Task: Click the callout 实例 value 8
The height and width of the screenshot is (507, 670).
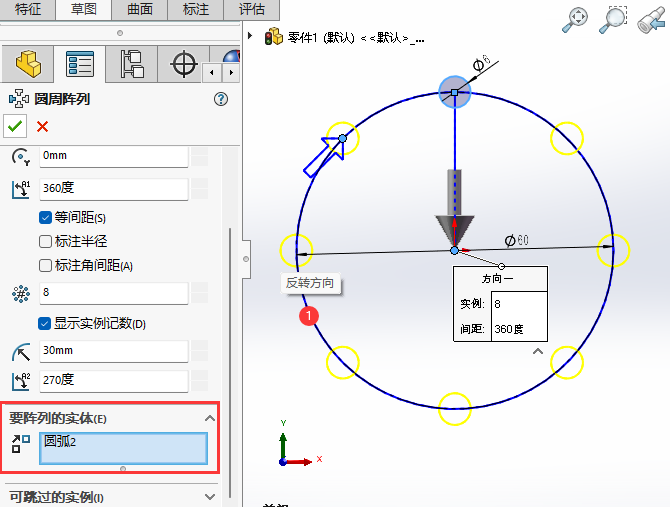Action: (x=519, y=304)
